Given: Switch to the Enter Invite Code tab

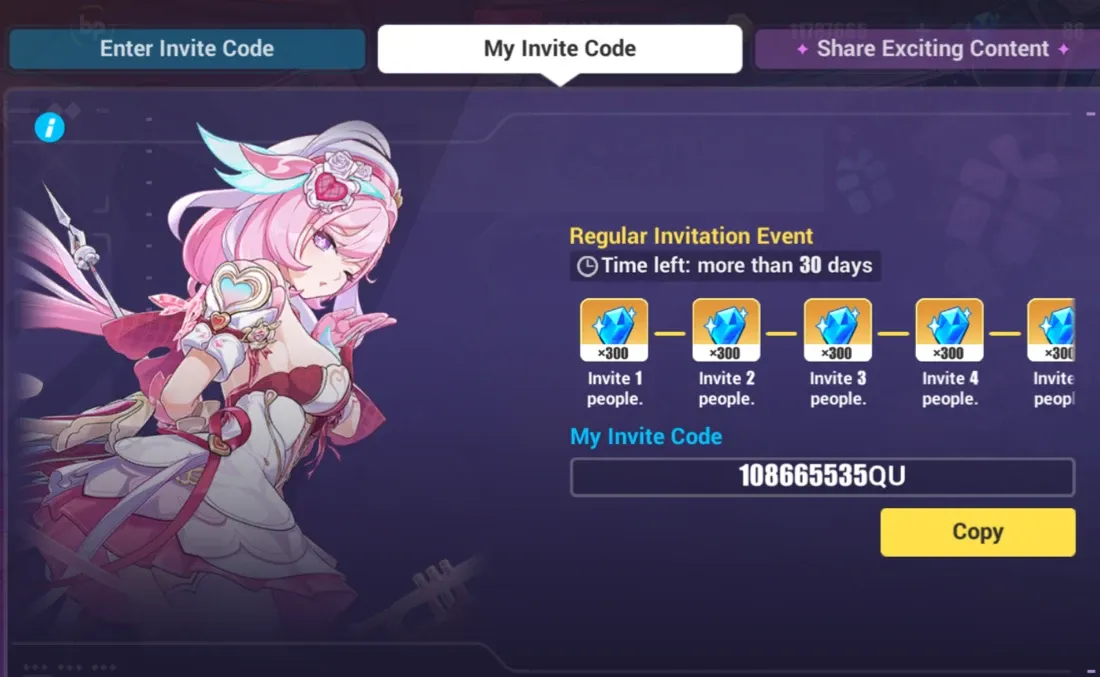Looking at the screenshot, I should [x=187, y=48].
